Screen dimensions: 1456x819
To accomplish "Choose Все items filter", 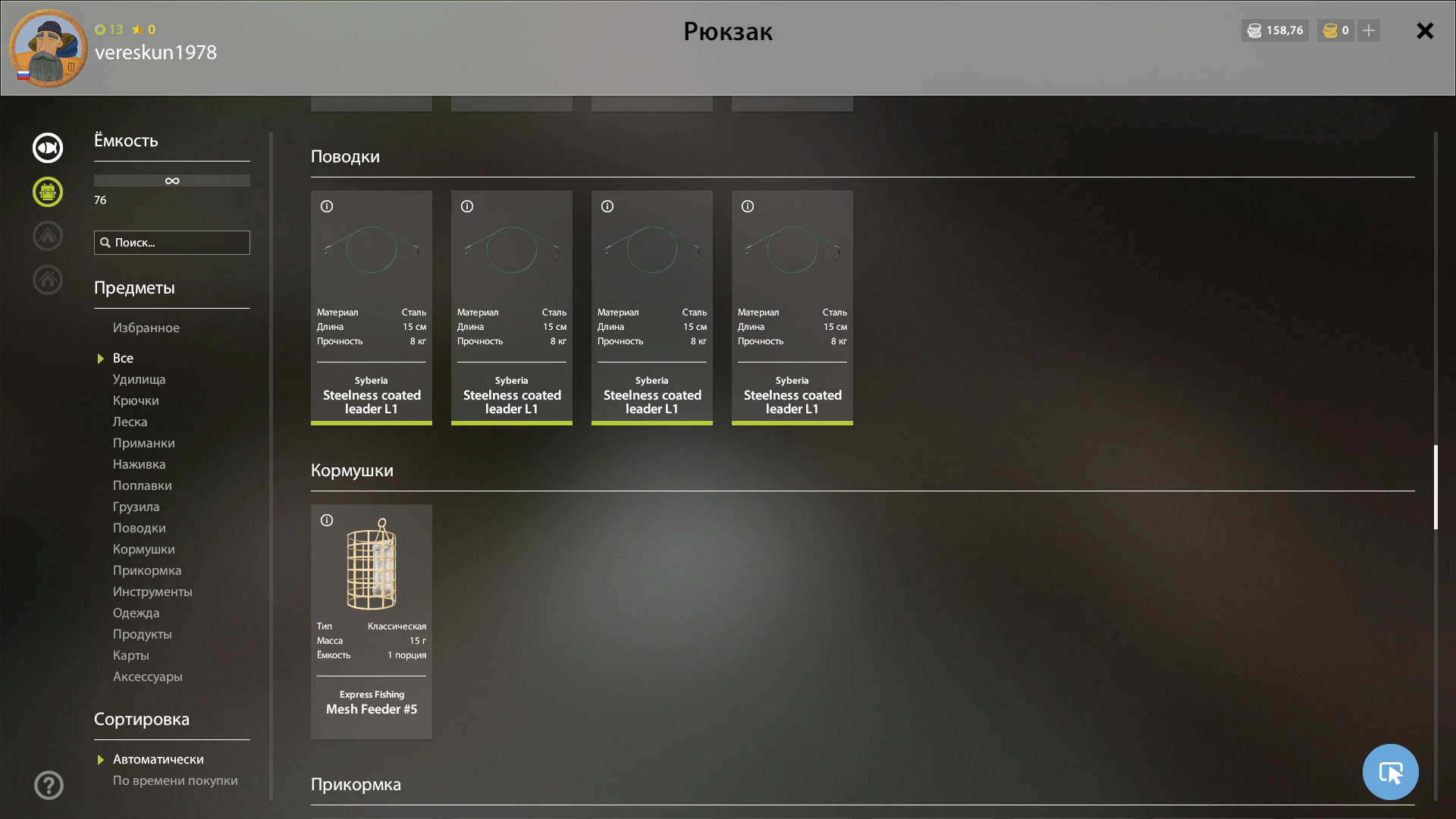I will [x=123, y=358].
